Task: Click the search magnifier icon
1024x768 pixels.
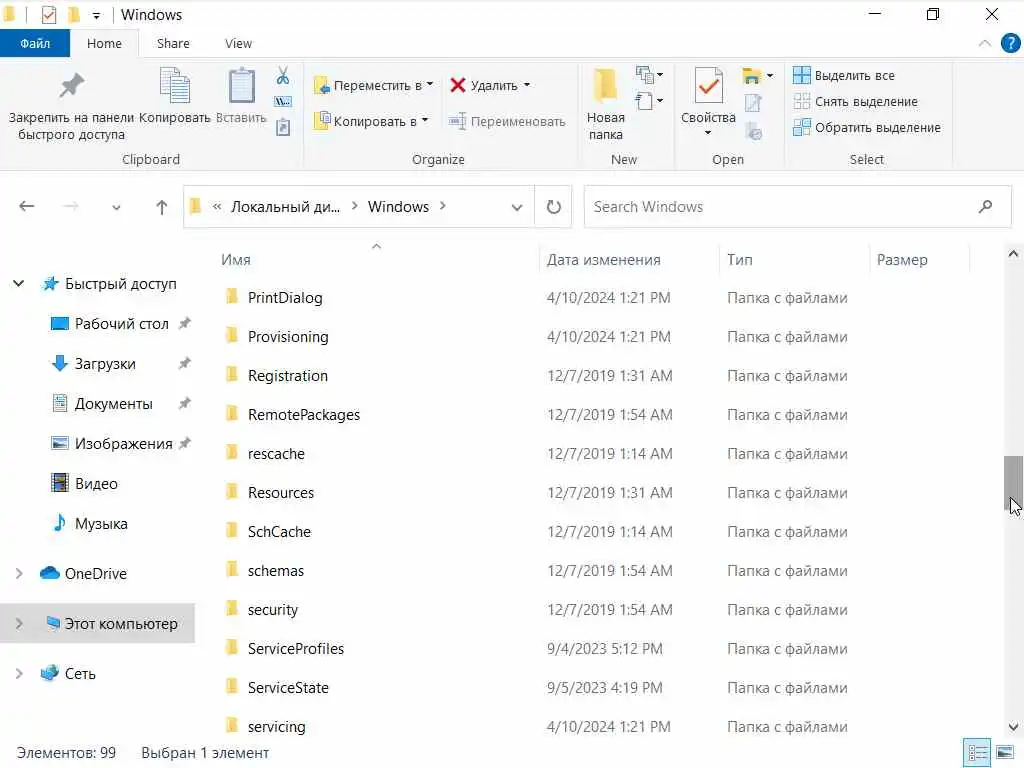Action: 985,207
